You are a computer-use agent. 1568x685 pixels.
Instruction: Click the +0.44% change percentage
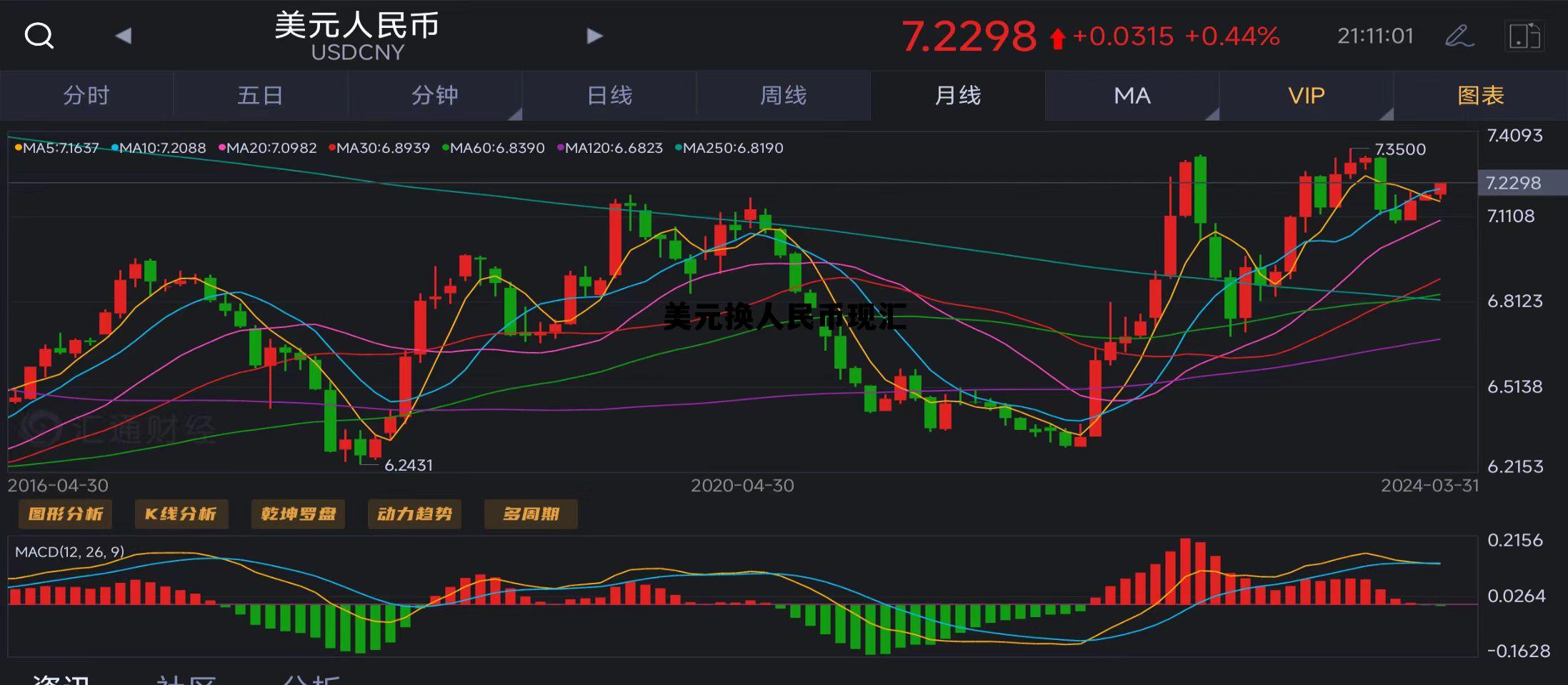1232,36
